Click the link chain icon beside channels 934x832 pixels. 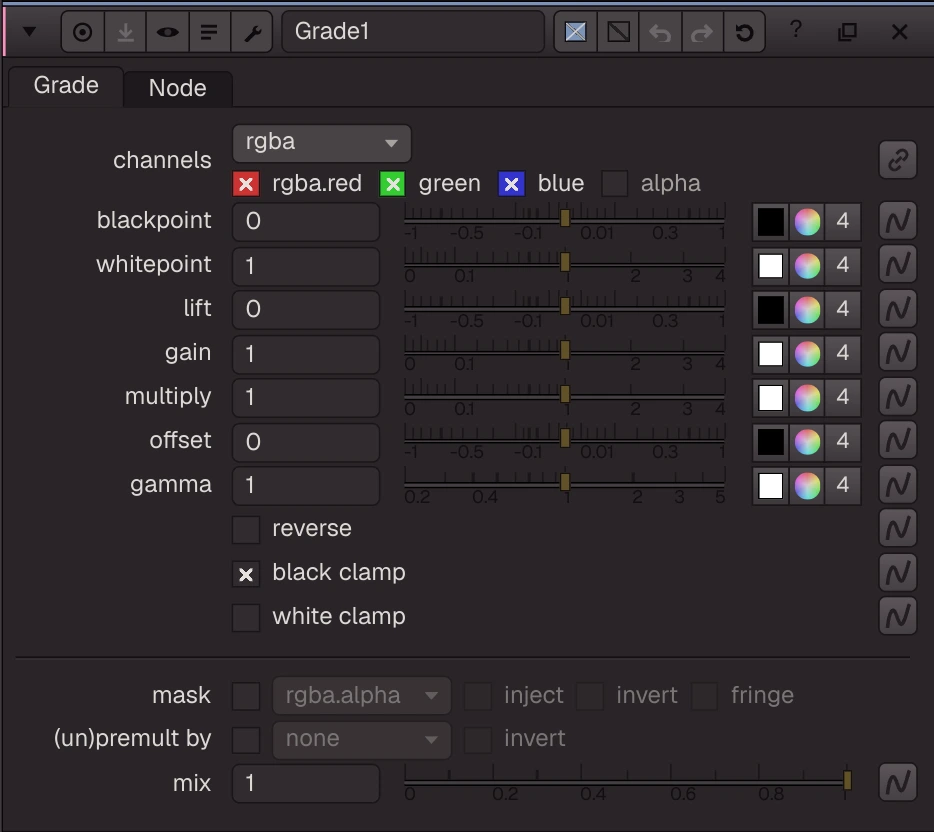click(898, 160)
